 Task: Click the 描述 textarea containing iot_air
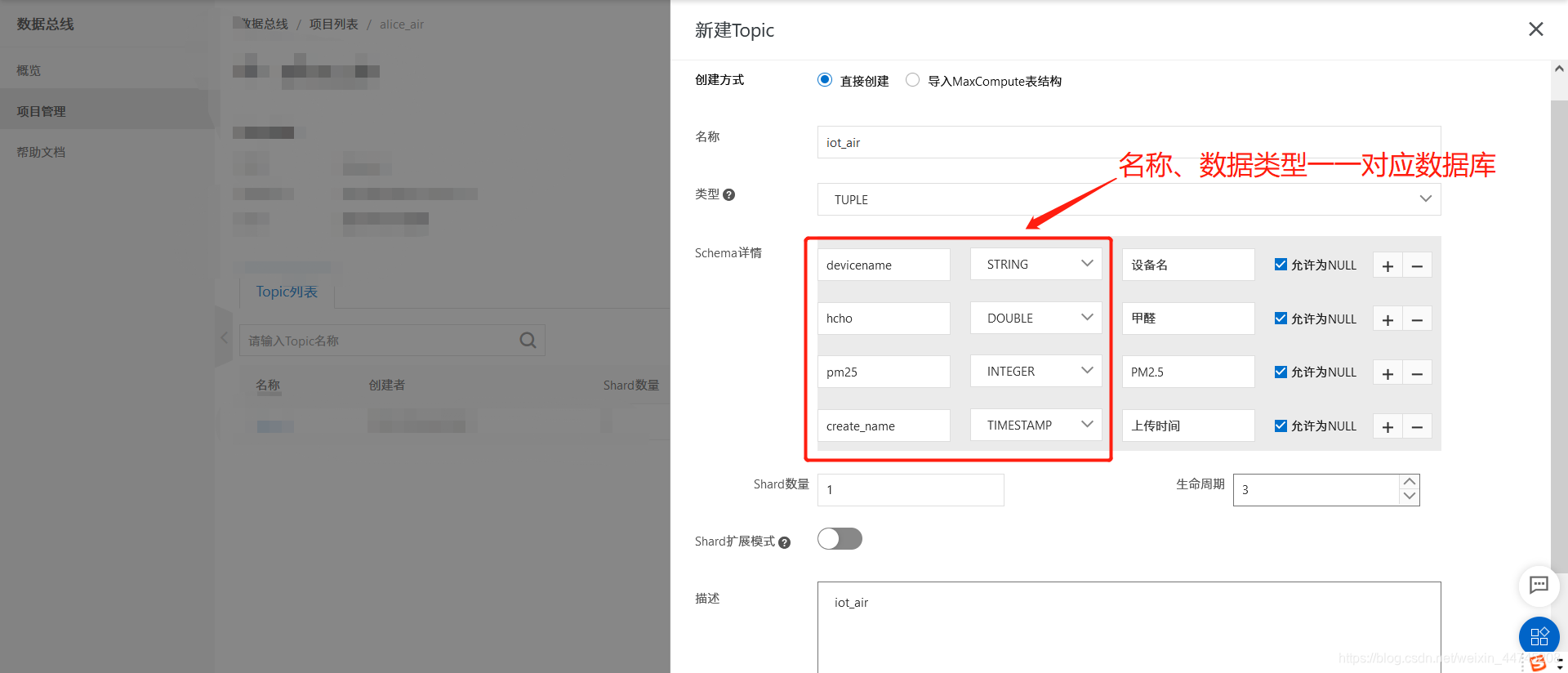click(x=1129, y=627)
